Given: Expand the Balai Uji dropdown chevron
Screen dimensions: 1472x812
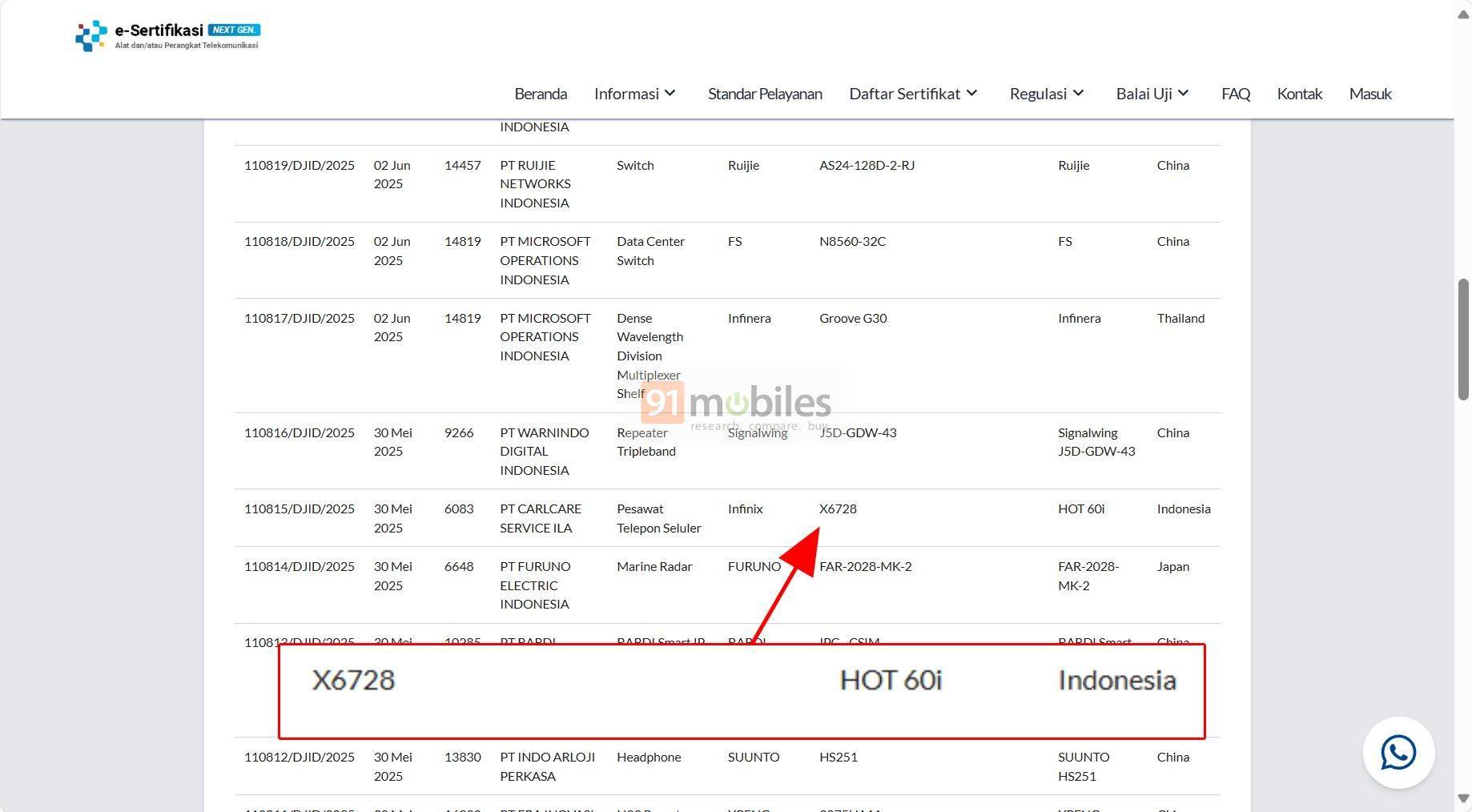Looking at the screenshot, I should tap(1183, 94).
